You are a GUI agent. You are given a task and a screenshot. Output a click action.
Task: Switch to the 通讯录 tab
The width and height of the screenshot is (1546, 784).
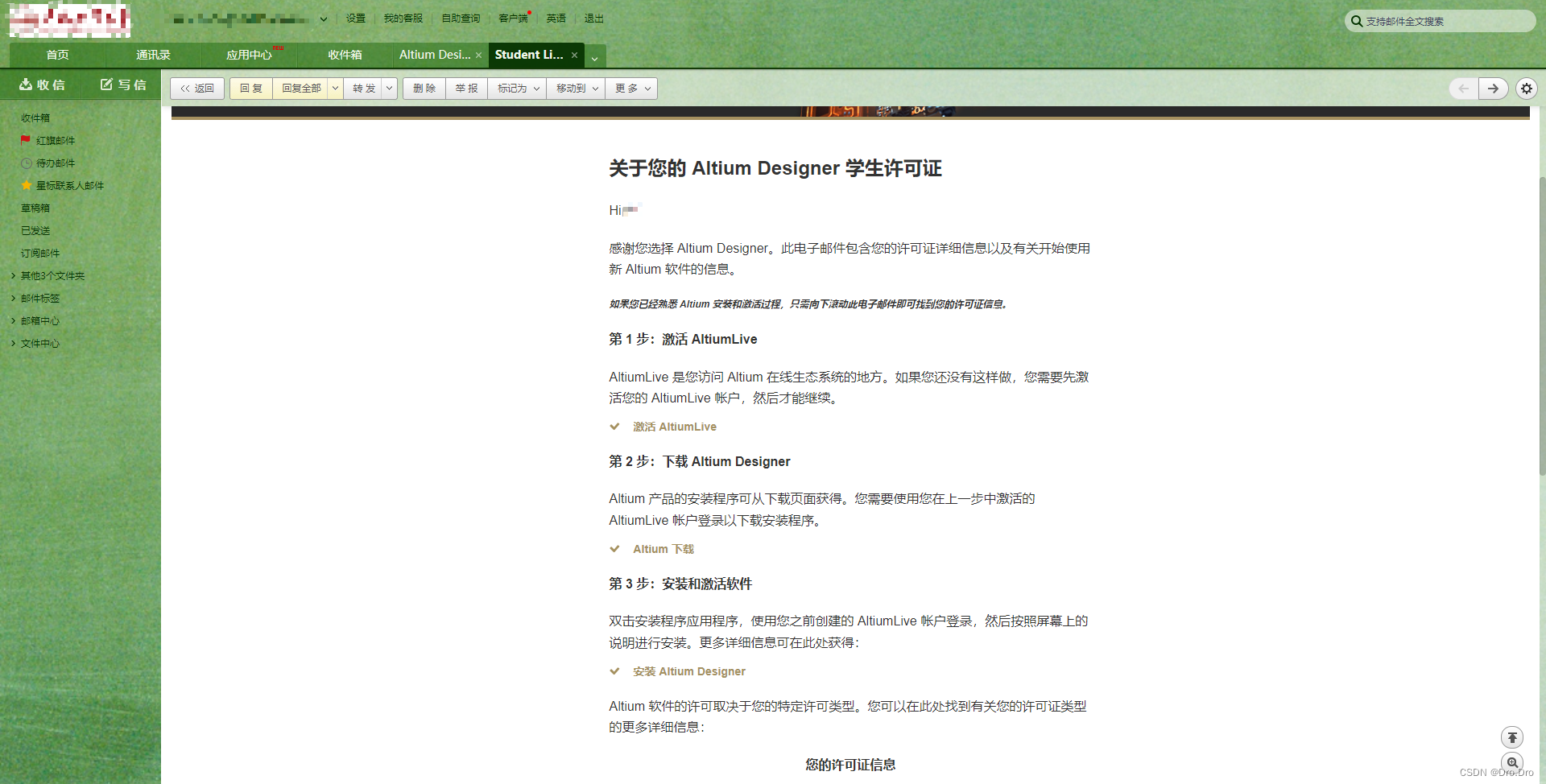153,55
